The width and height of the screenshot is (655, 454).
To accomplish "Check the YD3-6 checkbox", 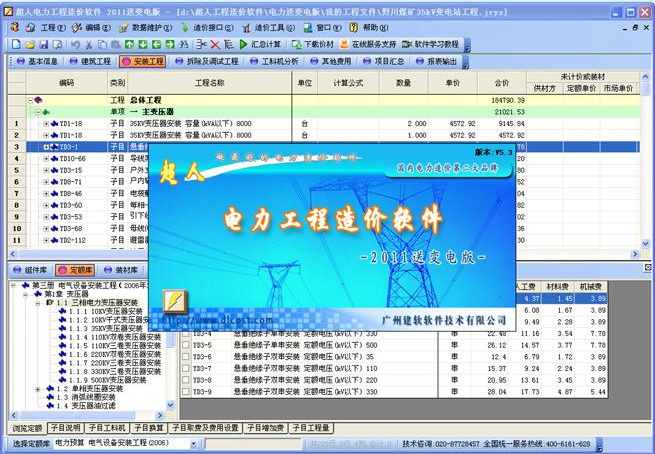I will 186,357.
